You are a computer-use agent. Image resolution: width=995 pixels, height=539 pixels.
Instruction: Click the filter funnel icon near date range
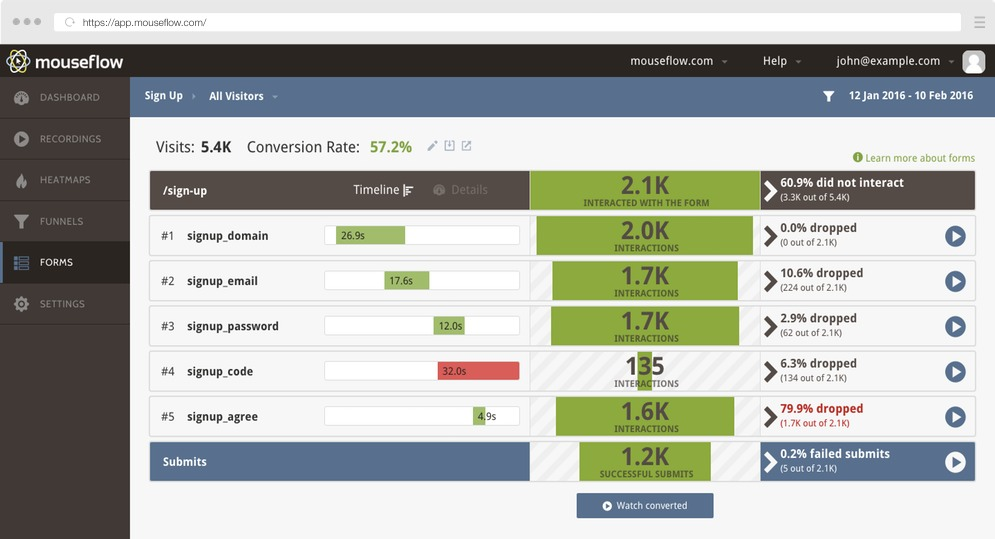(x=828, y=96)
